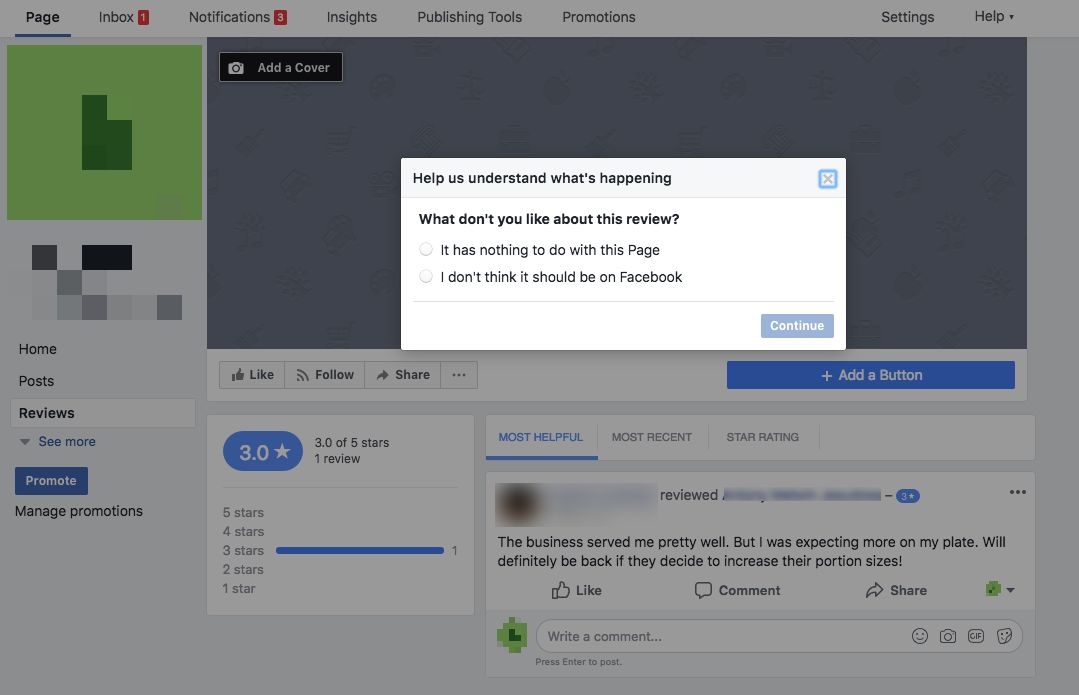The image size is (1079, 695).
Task: Share the review using the arrow icon
Action: click(873, 590)
